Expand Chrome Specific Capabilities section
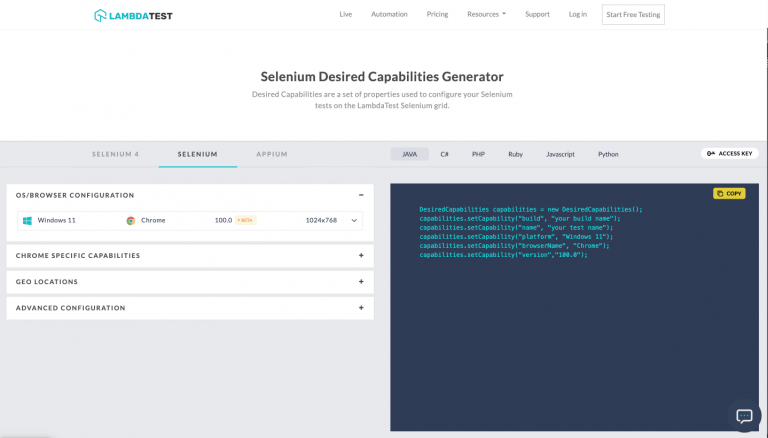The width and height of the screenshot is (768, 438). pos(361,255)
